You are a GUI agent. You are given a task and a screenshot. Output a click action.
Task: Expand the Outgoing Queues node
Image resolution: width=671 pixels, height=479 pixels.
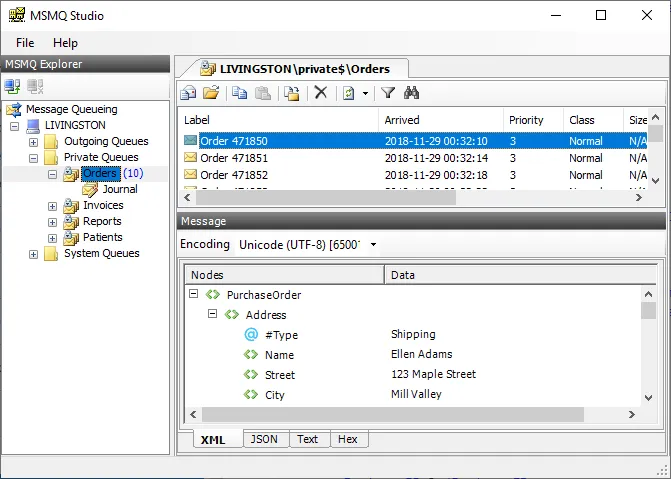[x=33, y=142]
